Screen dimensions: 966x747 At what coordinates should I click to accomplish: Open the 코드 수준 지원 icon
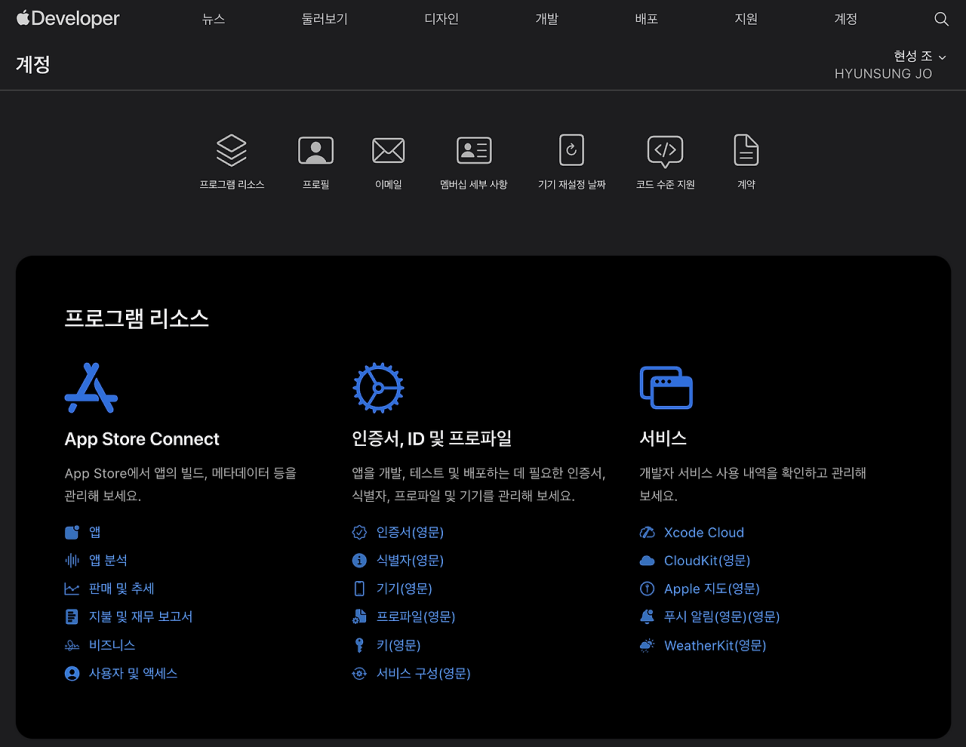(665, 151)
